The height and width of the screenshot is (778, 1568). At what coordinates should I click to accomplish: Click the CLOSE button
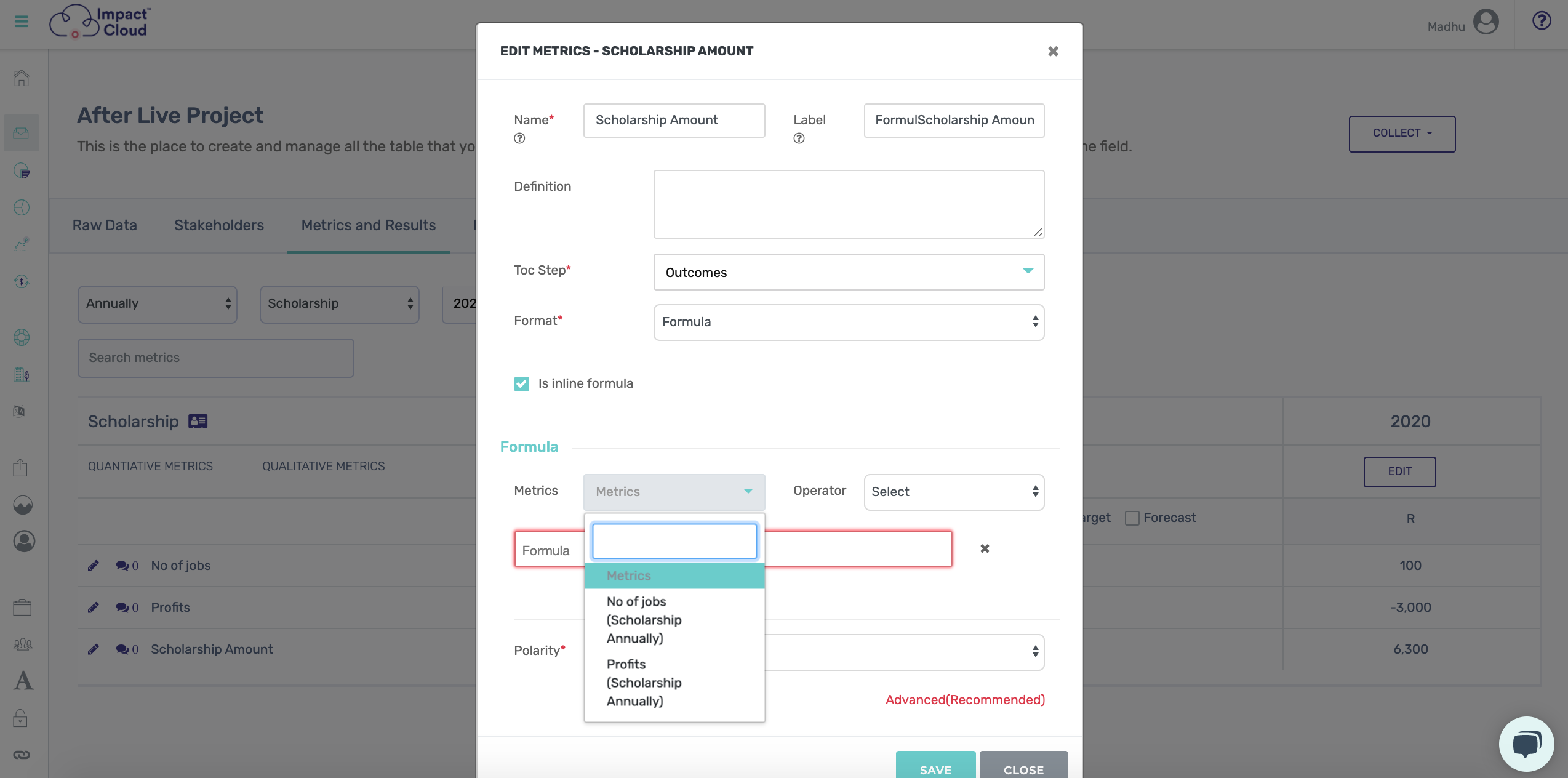click(1023, 766)
